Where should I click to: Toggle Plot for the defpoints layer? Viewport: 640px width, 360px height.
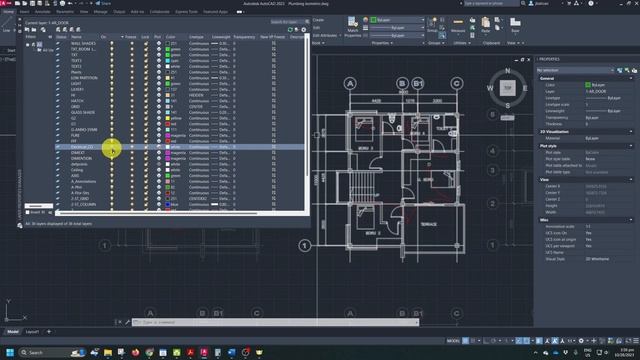(159, 164)
